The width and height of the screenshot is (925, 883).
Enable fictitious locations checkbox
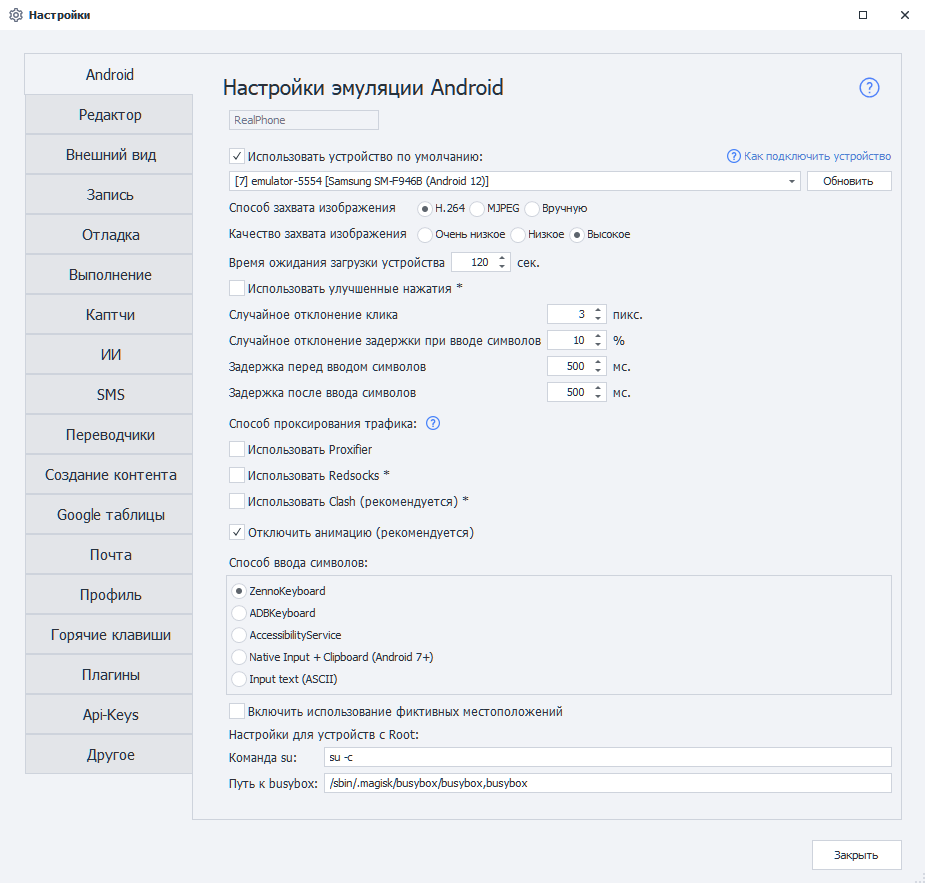point(237,711)
